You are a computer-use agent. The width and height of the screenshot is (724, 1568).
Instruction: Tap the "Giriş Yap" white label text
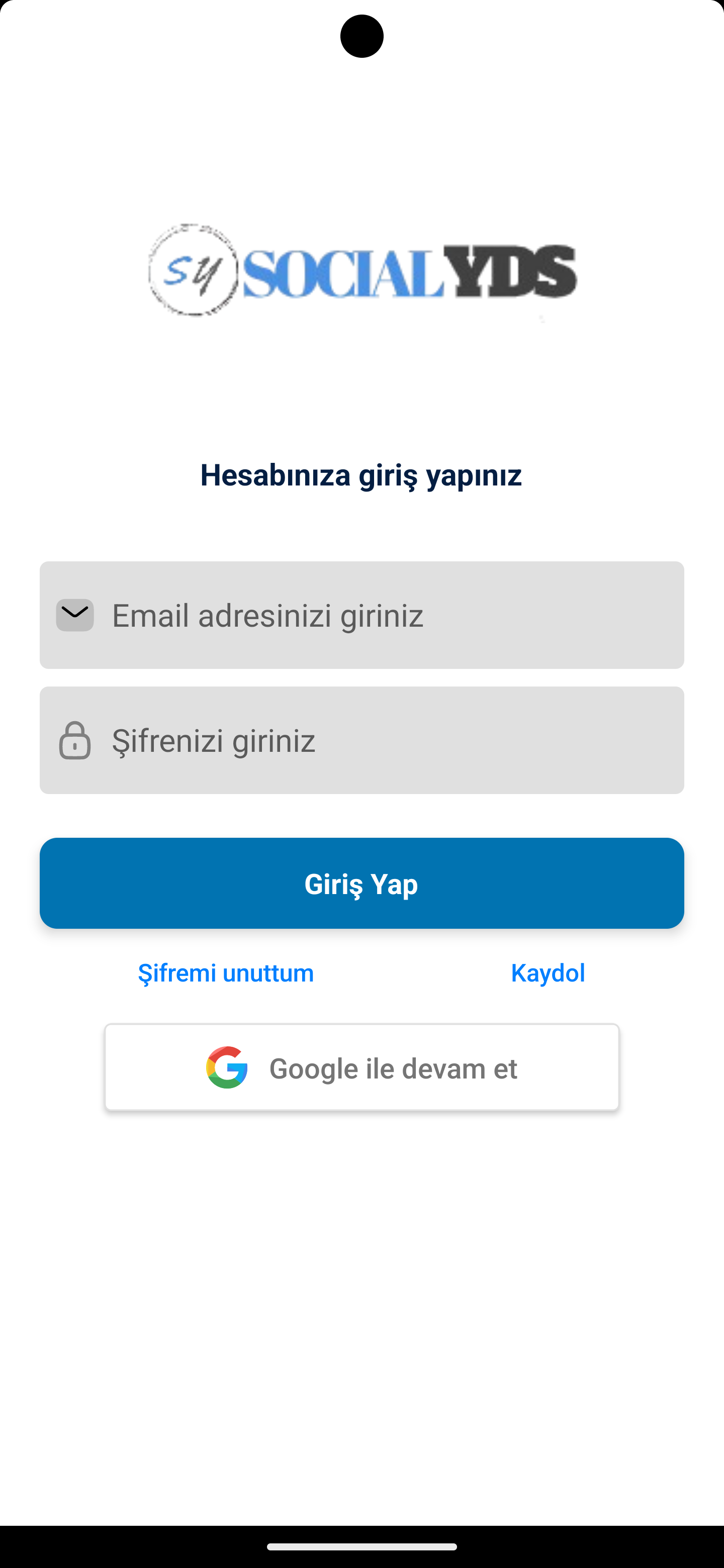(x=361, y=884)
